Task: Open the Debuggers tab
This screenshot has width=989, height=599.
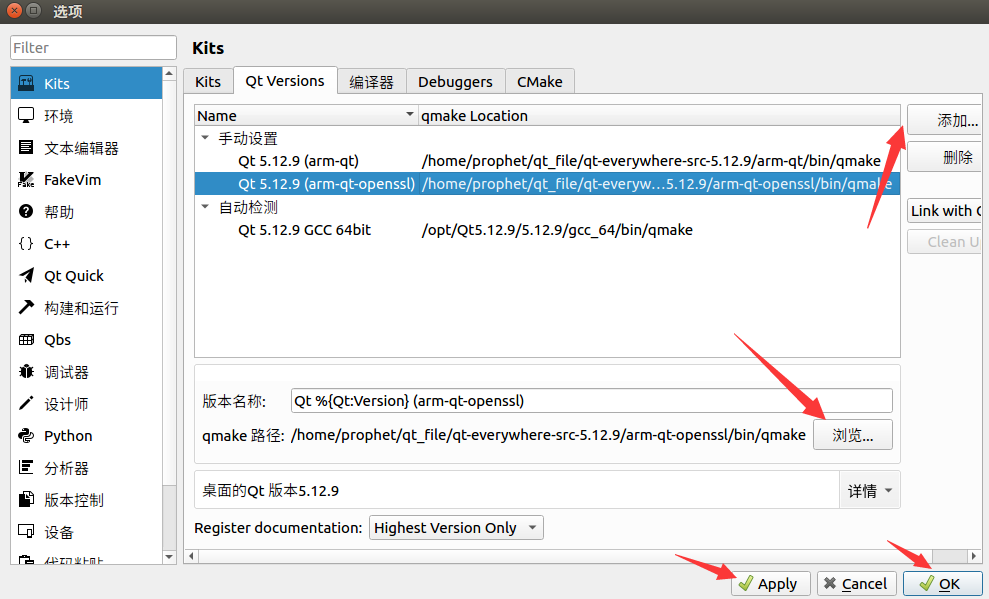Action: click(x=454, y=81)
